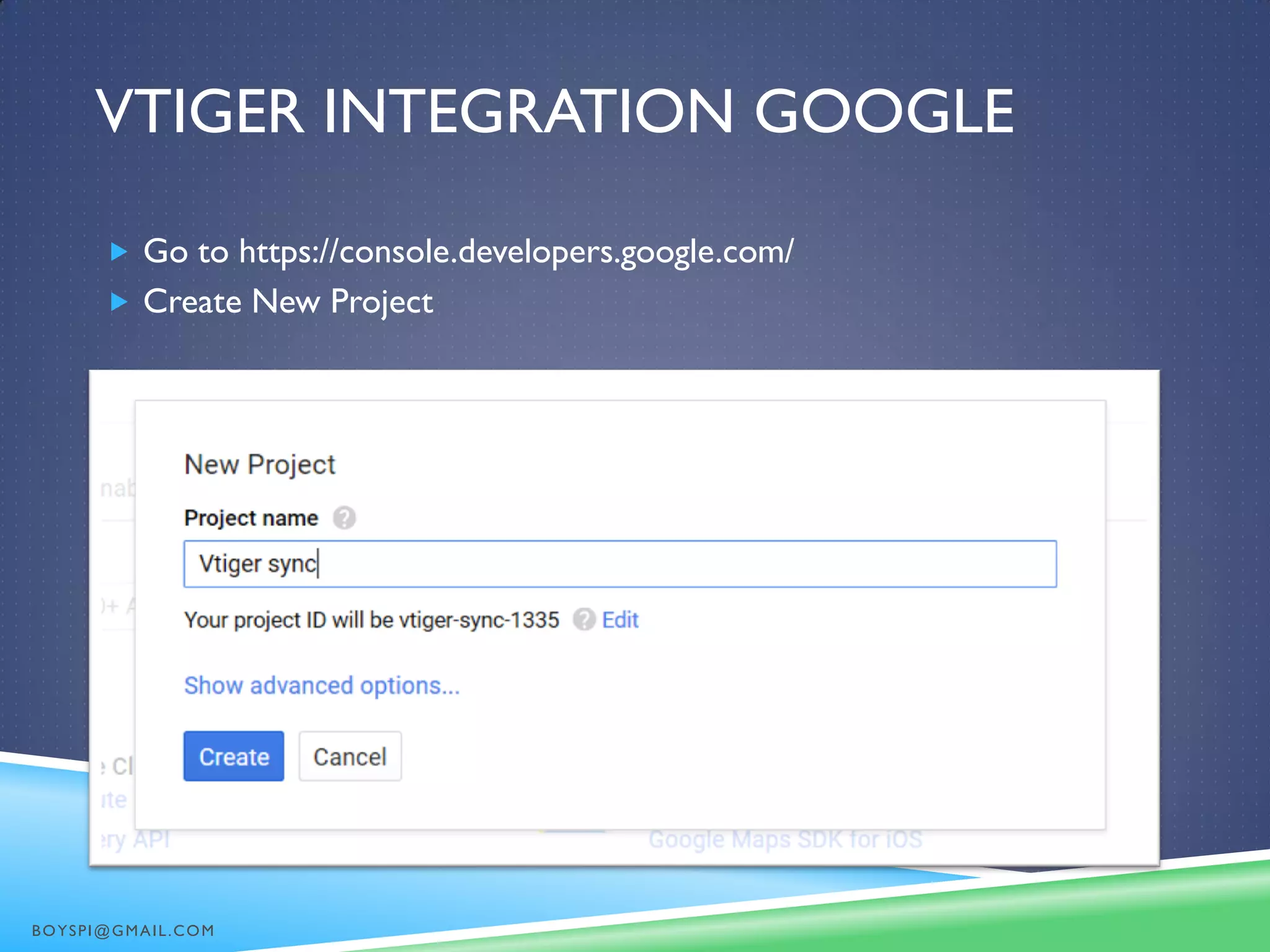This screenshot has height=952, width=1270.
Task: Open 'Google Maps SDK for iOS' background link
Action: click(786, 840)
